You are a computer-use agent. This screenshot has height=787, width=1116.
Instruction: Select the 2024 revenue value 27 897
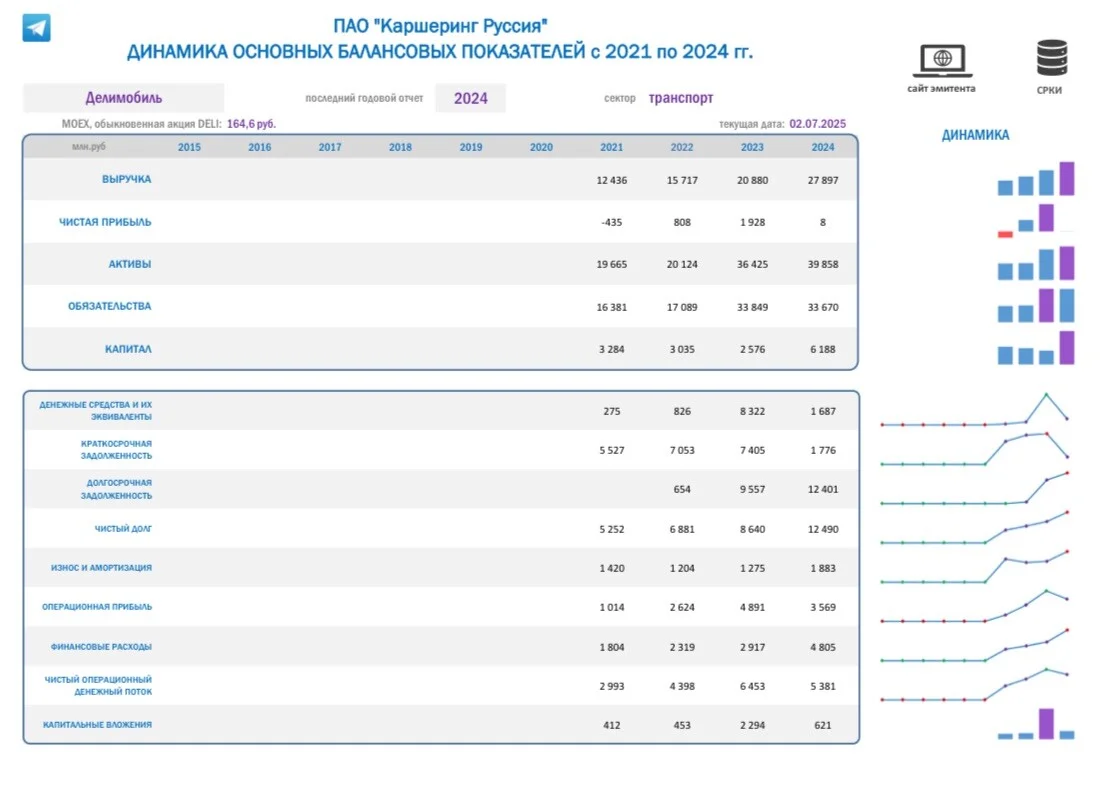[x=823, y=181]
